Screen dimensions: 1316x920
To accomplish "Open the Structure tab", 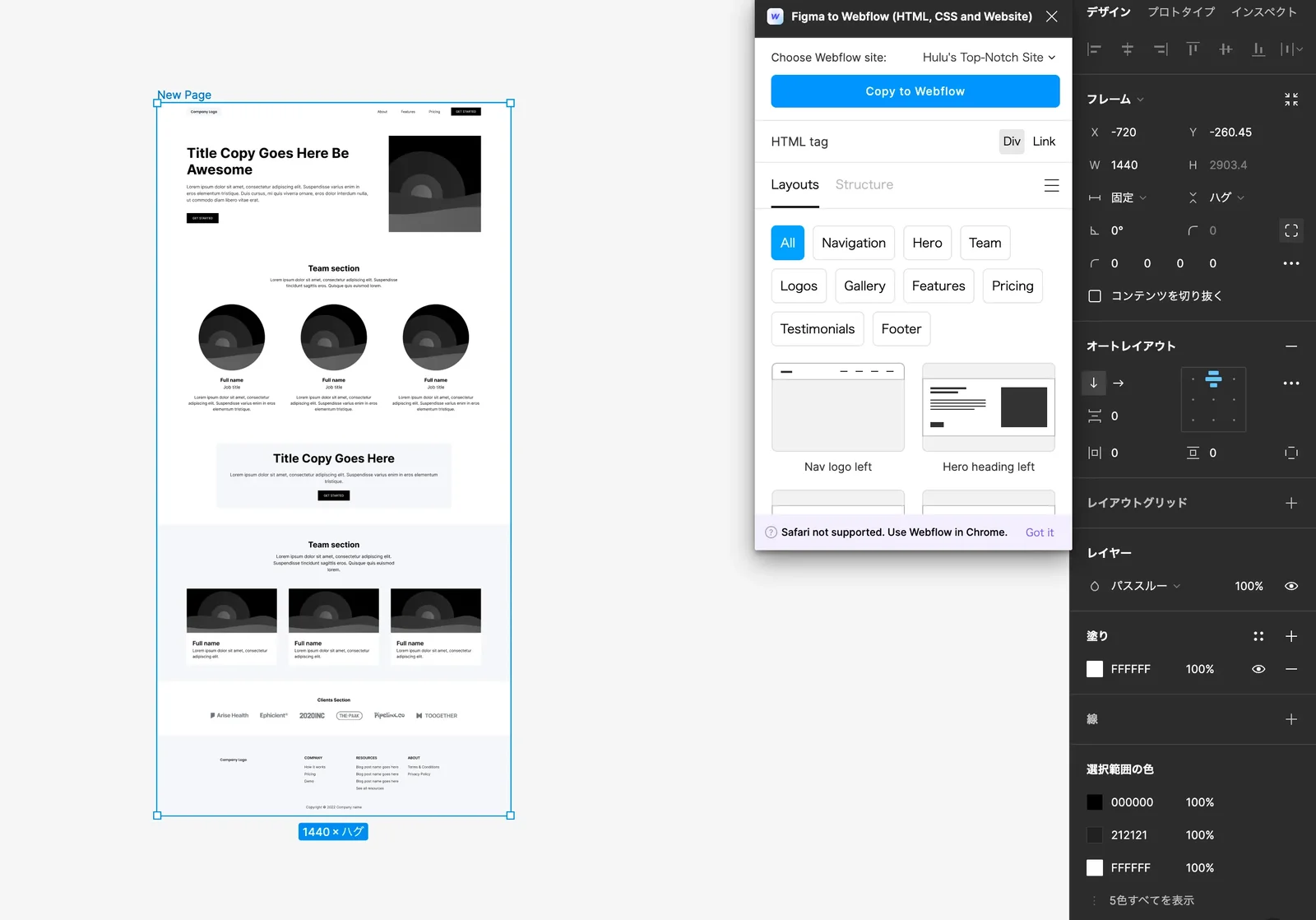I will click(864, 185).
